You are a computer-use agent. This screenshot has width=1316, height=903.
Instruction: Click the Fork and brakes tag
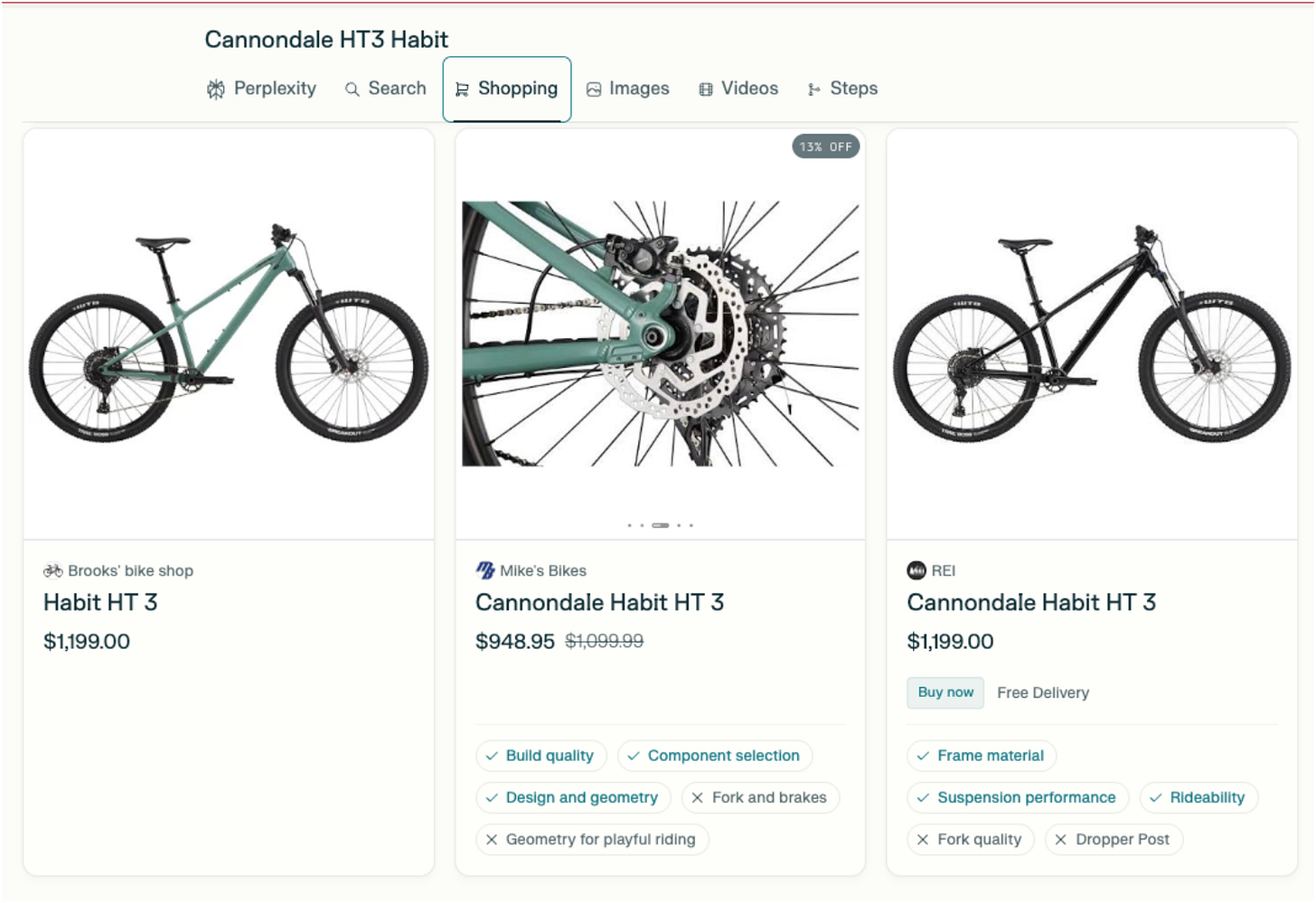(x=760, y=797)
